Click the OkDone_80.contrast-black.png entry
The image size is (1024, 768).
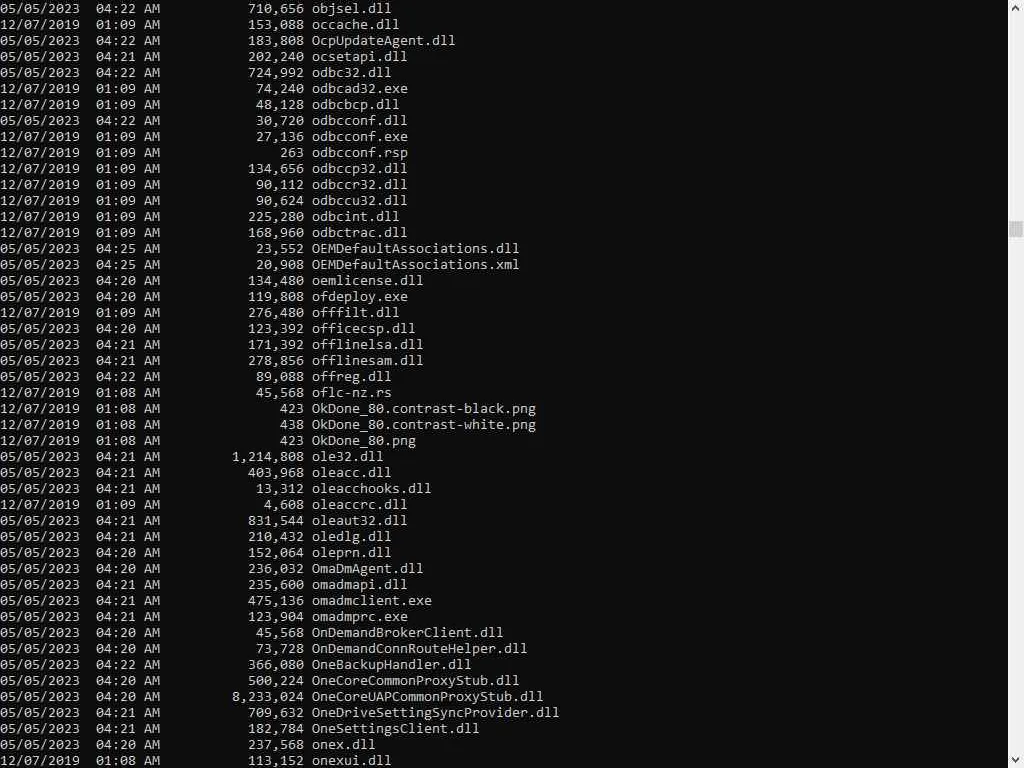click(423, 409)
